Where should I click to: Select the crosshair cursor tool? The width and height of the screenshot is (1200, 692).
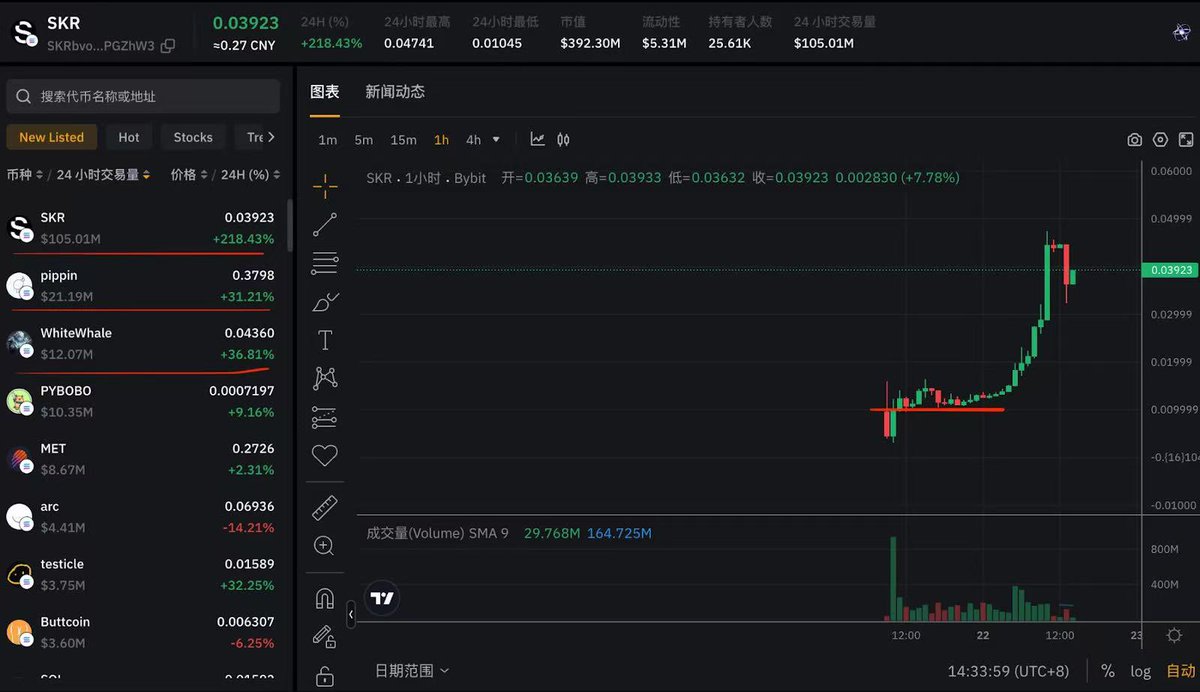click(325, 186)
